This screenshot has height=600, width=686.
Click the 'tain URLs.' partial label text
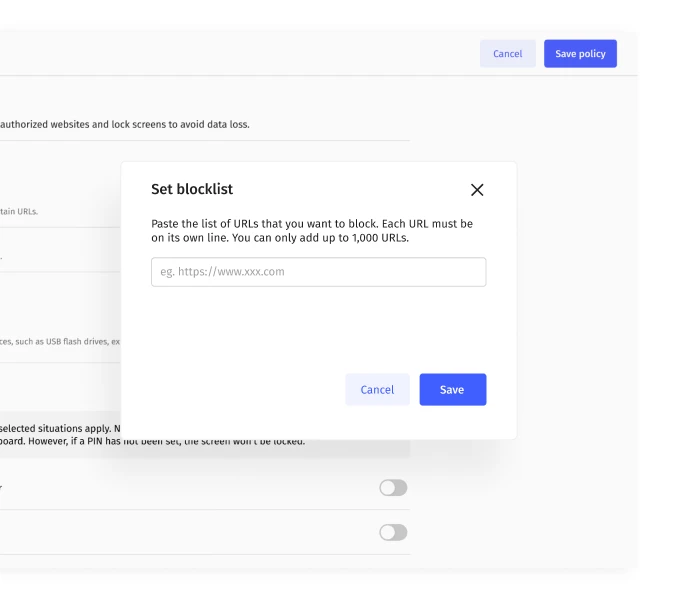point(19,212)
